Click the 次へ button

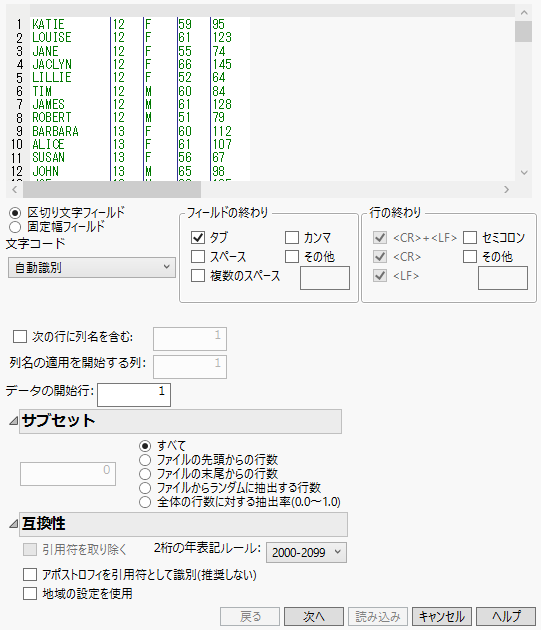click(x=314, y=616)
